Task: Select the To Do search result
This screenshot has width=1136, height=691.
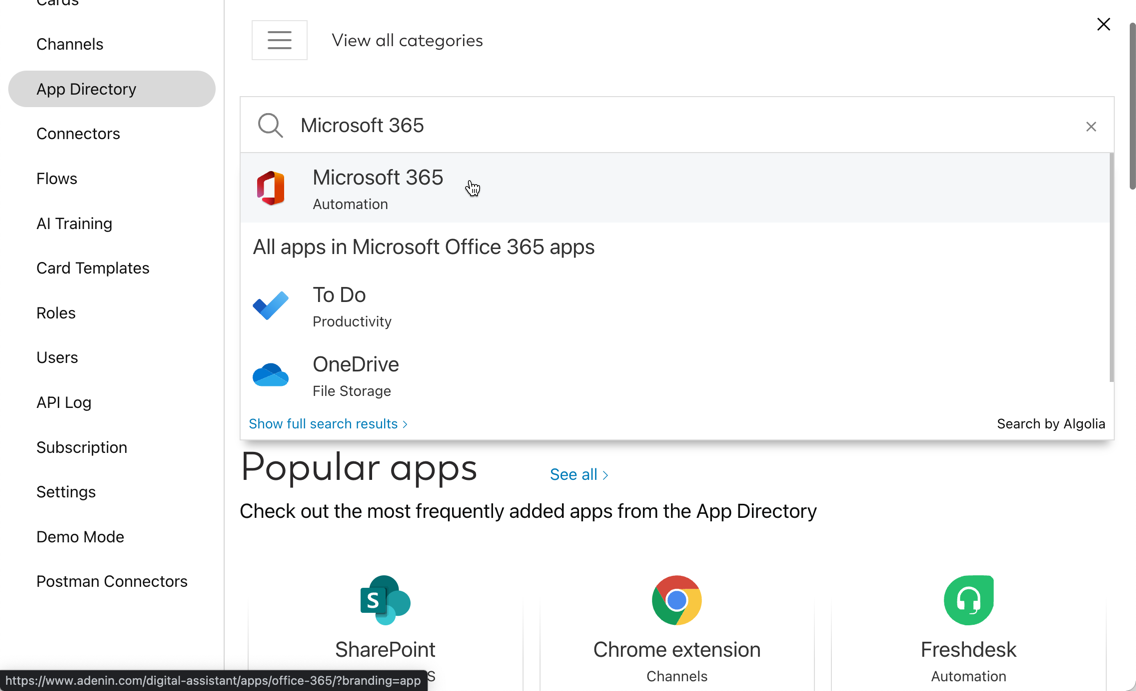Action: tap(675, 306)
